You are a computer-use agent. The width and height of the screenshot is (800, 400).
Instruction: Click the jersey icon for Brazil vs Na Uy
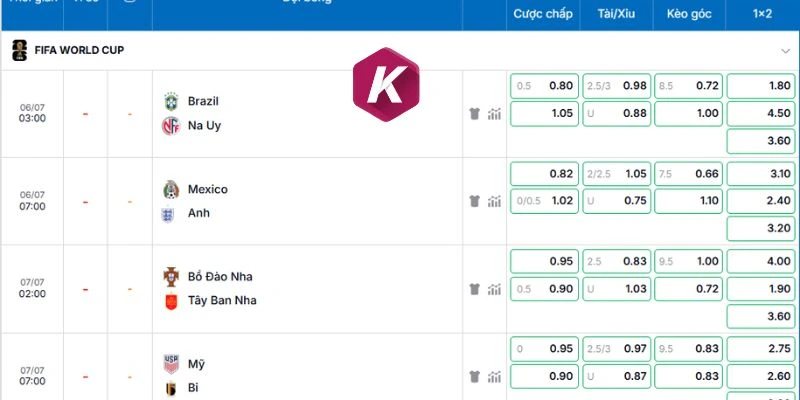tap(474, 114)
